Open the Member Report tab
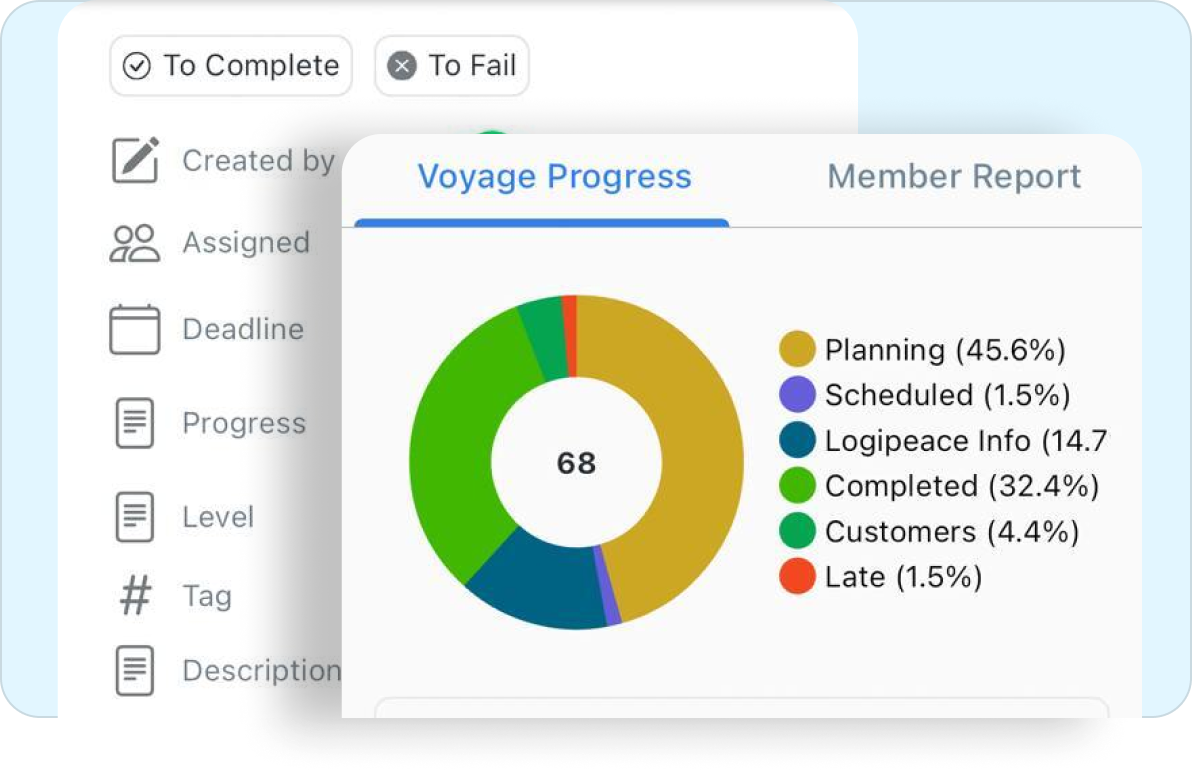Screen dimensions: 1192x774 point(953,176)
